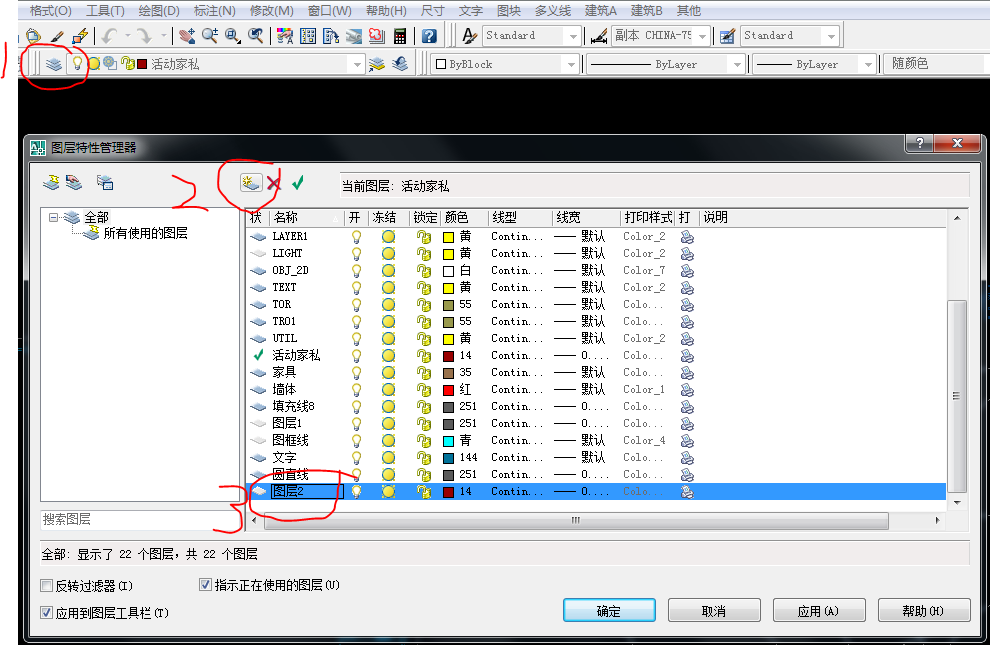990x645 pixels.
Task: Open 格式(O) menu
Action: 51,11
